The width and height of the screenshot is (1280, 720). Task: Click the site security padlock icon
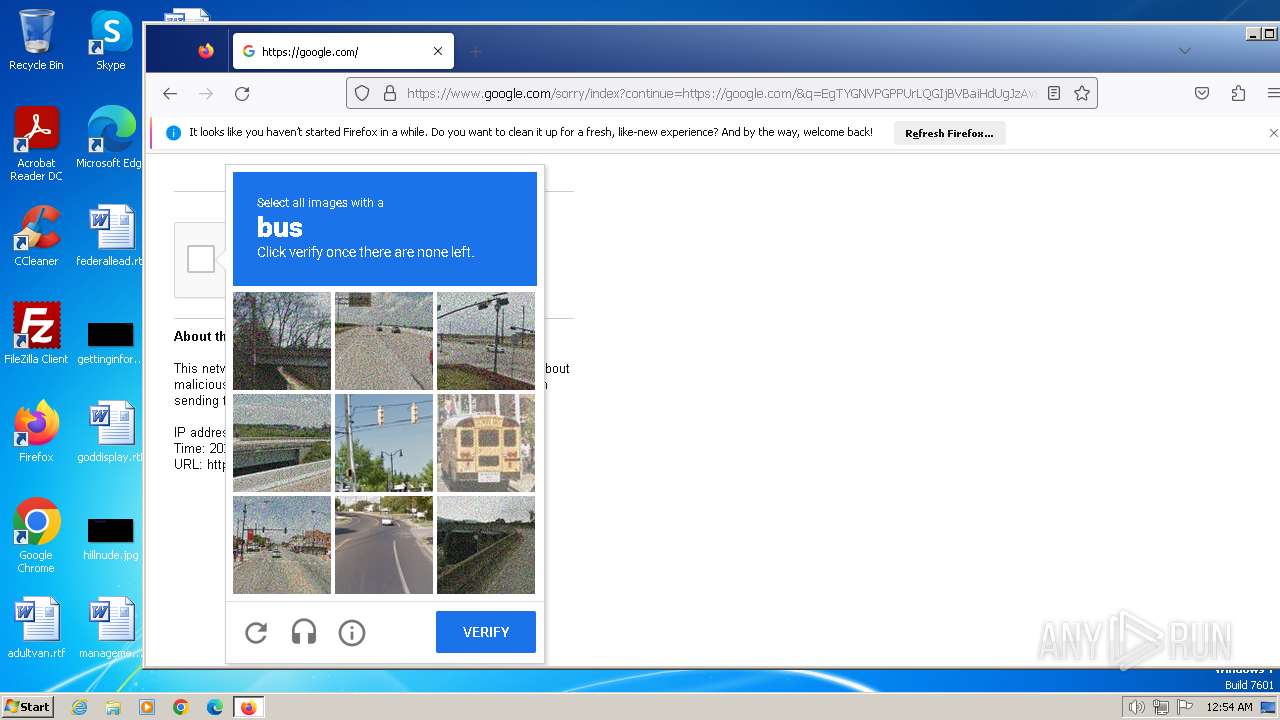(x=390, y=93)
